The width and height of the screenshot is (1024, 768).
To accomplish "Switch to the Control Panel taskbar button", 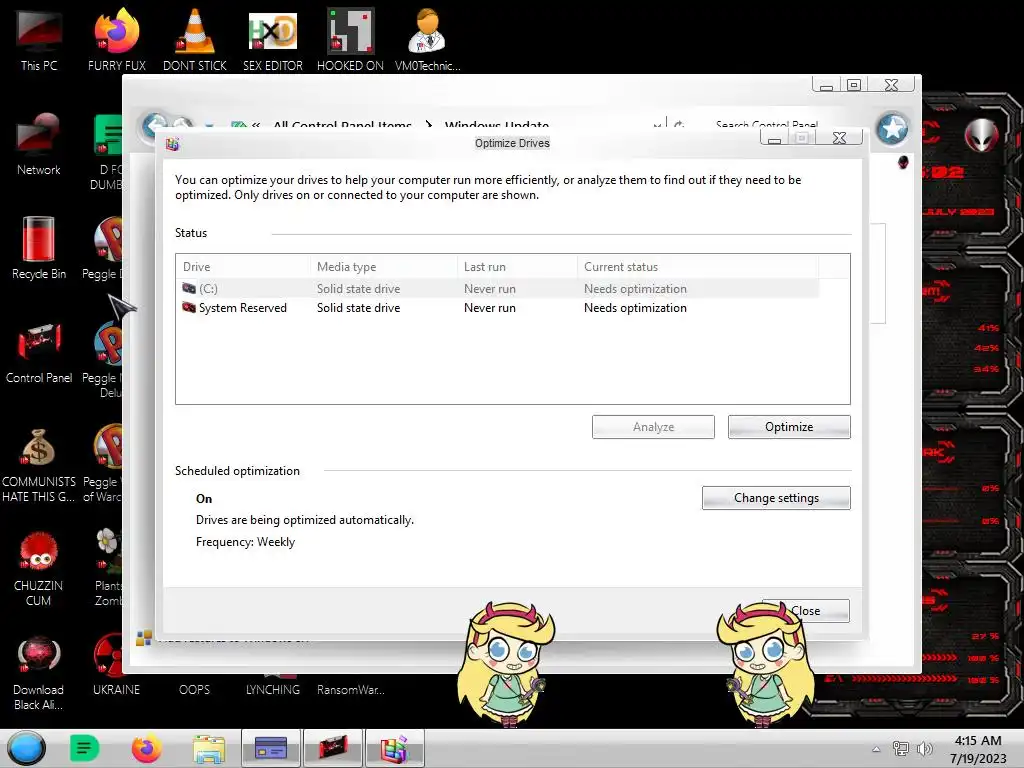I will (x=270, y=748).
